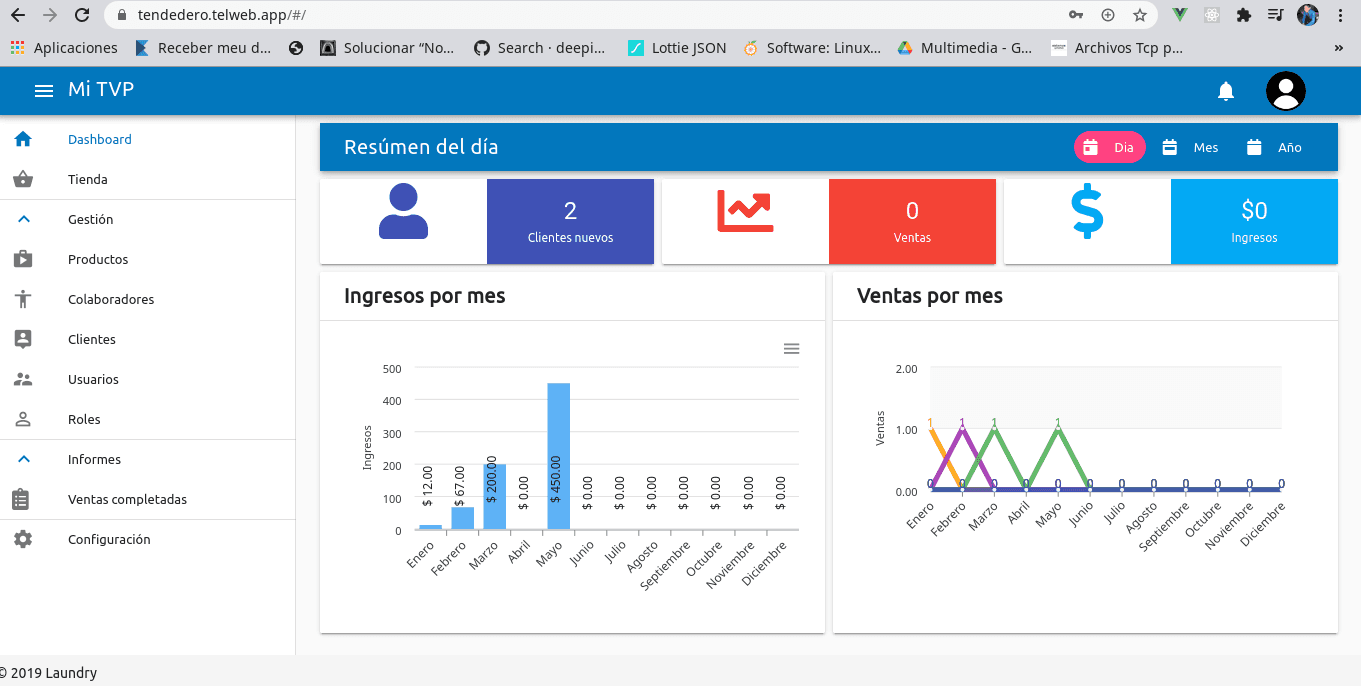Open the Ingresos por mes chart menu
1361x686 pixels.
point(791,348)
